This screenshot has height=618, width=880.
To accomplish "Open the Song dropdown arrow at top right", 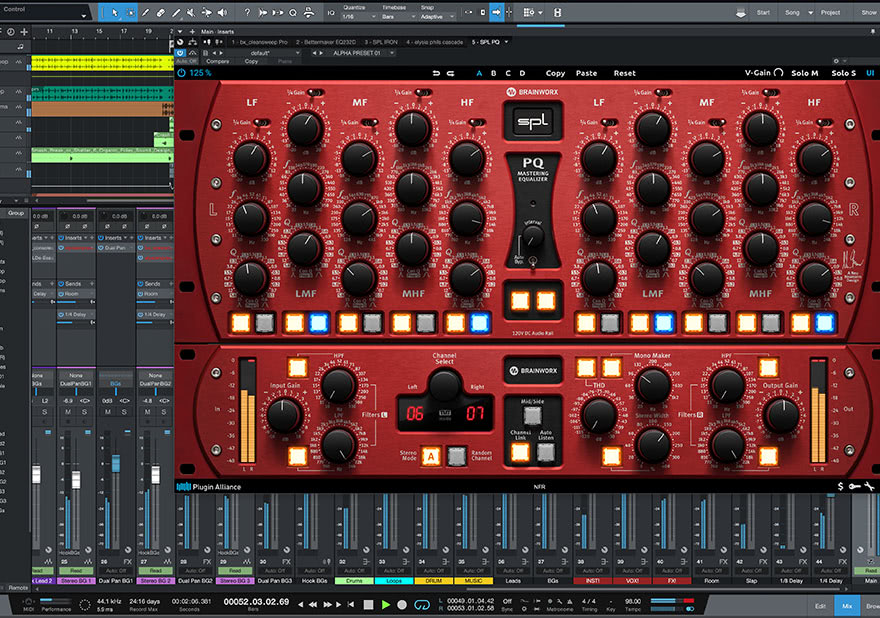I will [x=810, y=12].
